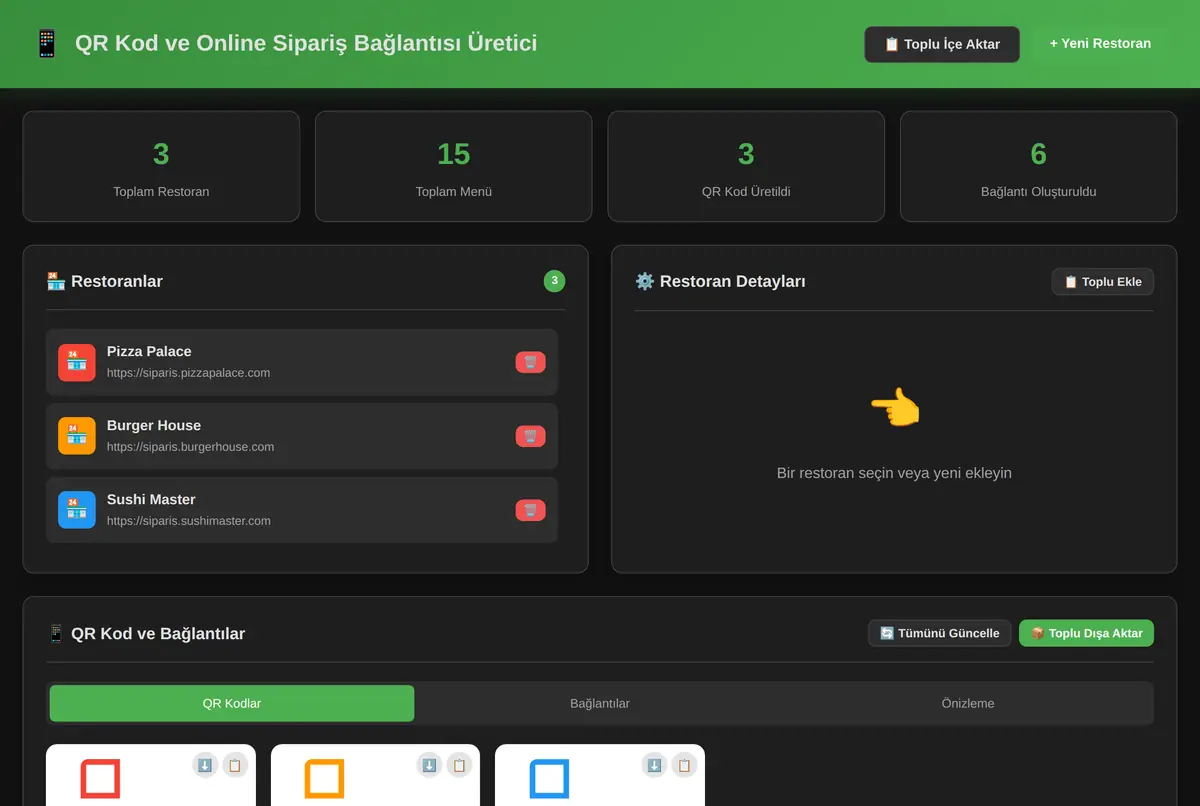
Task: Click the pointing hand placeholder icon
Action: (x=894, y=409)
